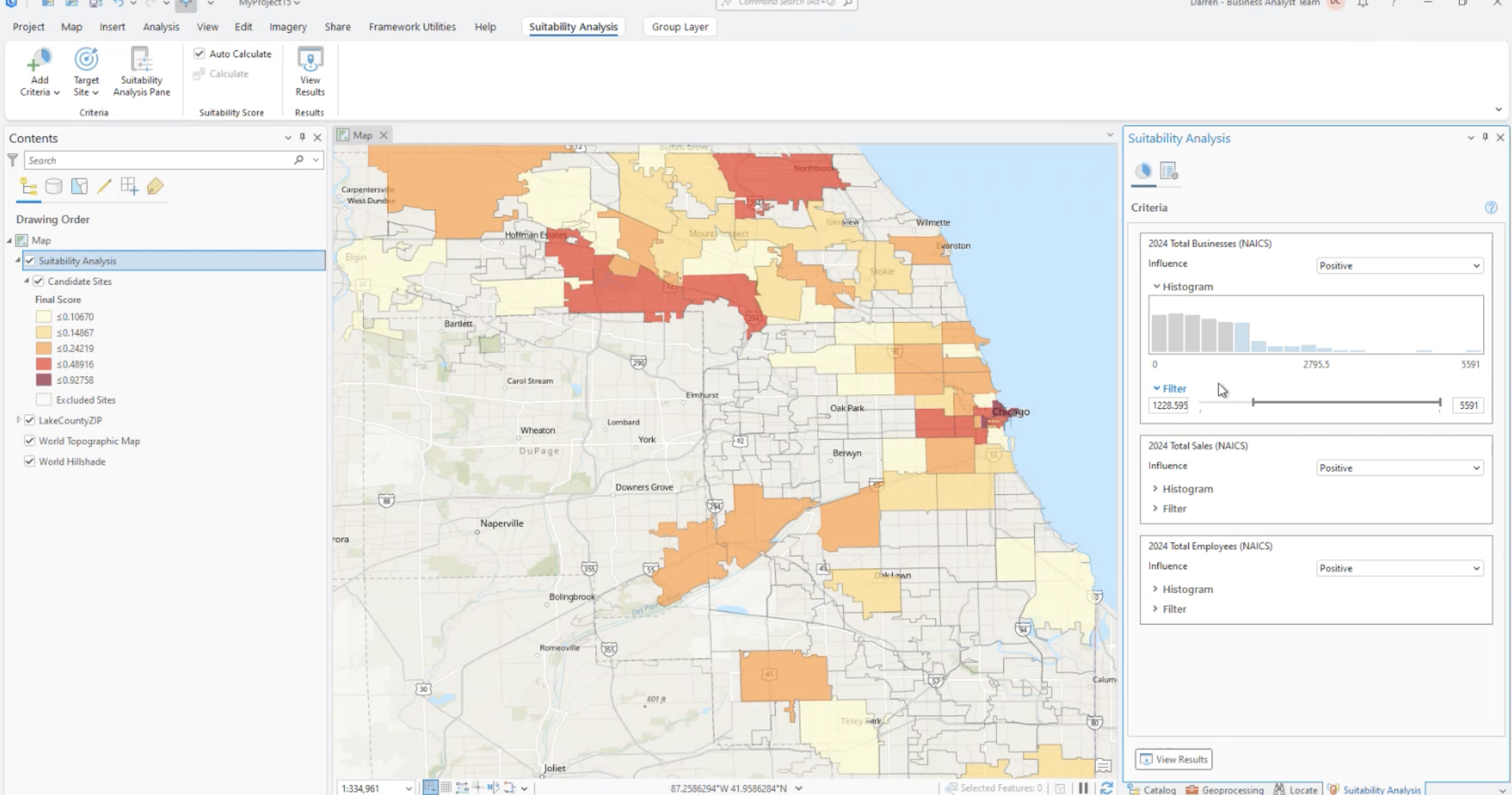1512x795 pixels.
Task: Open the Imagery menu
Action: 288,27
